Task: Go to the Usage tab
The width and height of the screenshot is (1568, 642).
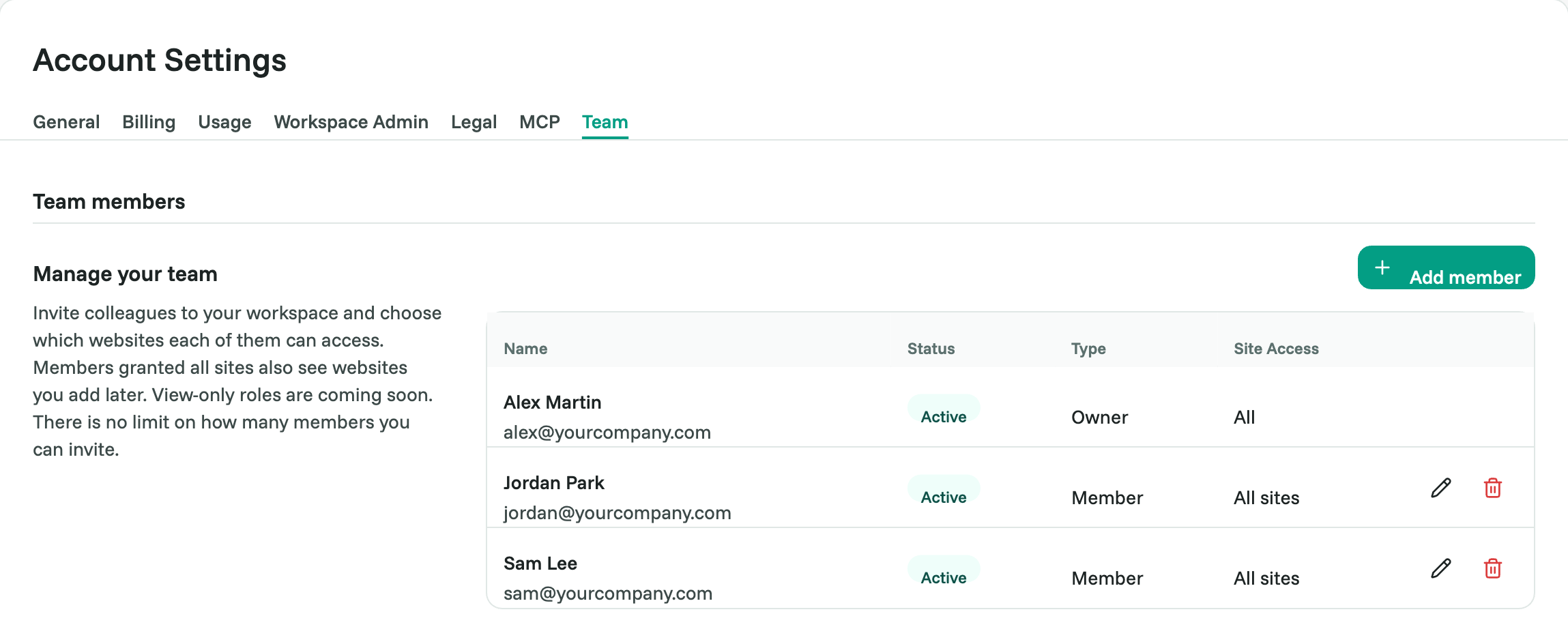Action: 224,122
